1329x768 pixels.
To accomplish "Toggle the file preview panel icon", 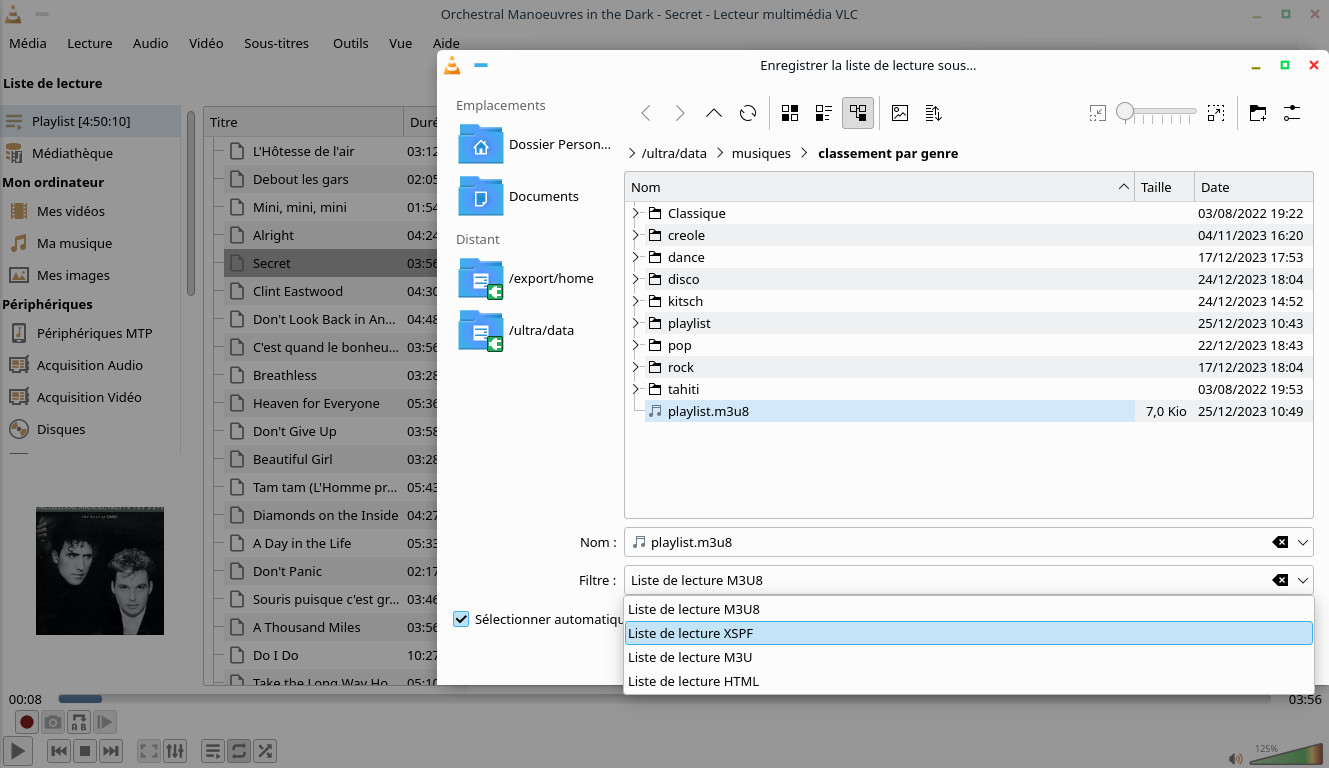I will click(x=900, y=113).
